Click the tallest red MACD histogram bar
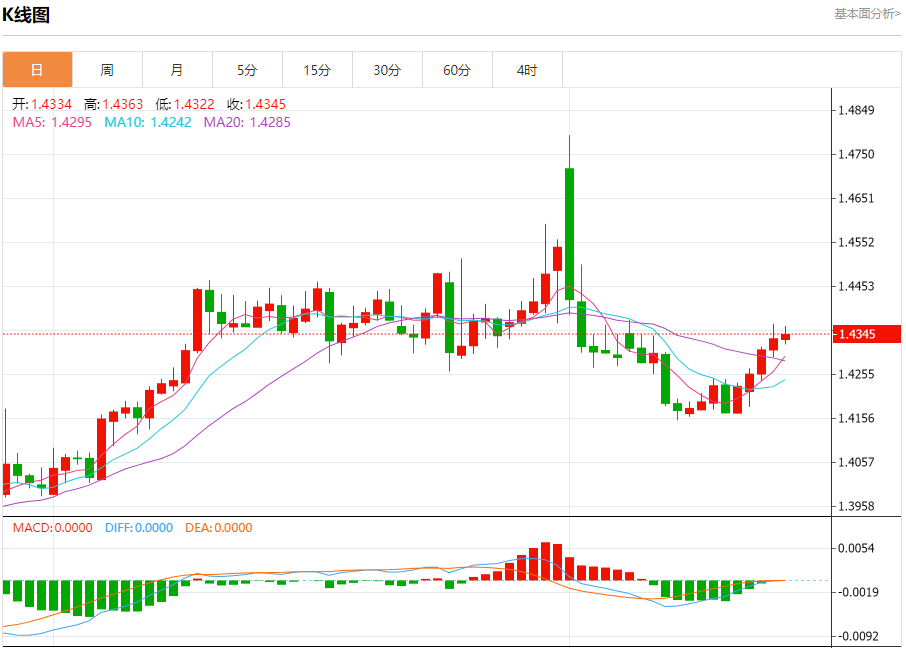 pyautogui.click(x=545, y=561)
